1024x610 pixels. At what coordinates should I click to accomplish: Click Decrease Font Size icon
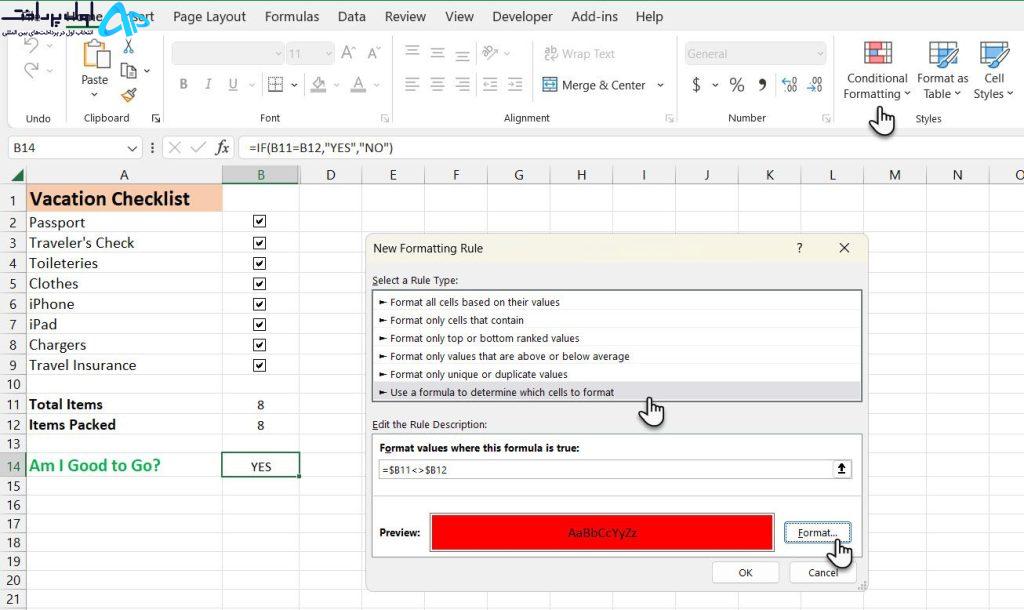374,53
